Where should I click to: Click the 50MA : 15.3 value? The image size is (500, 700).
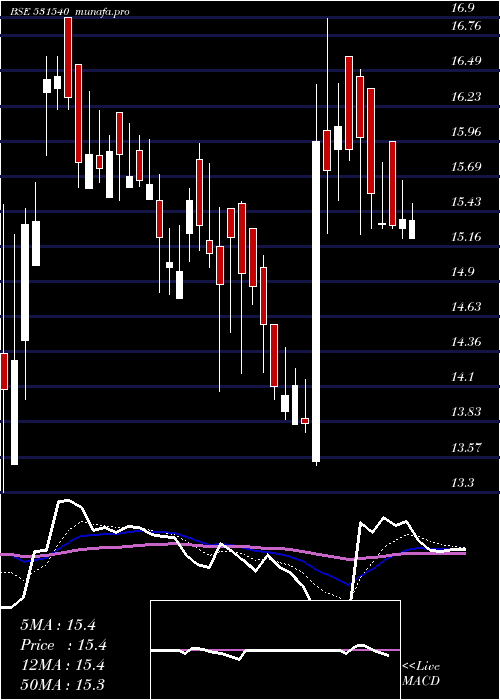(x=62, y=684)
